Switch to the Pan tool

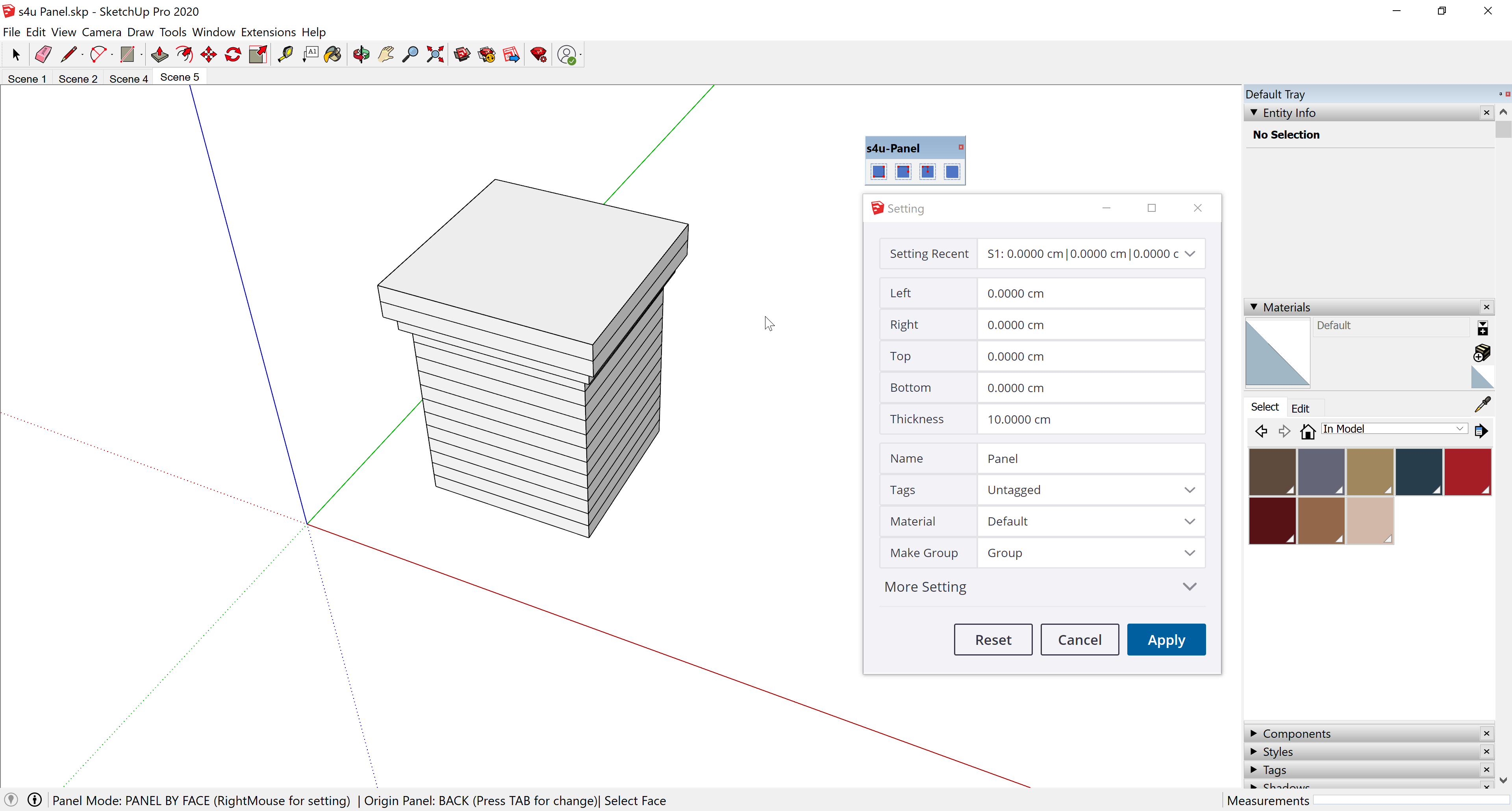(385, 54)
